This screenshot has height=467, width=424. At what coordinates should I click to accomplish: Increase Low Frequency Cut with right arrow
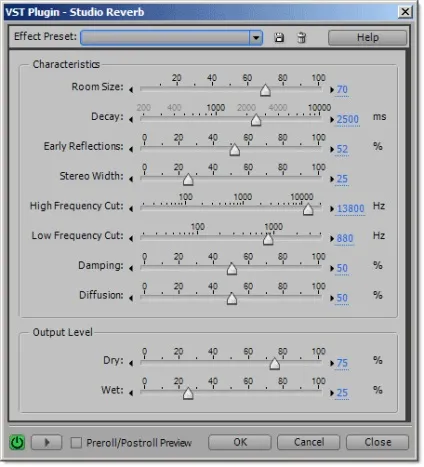point(332,239)
